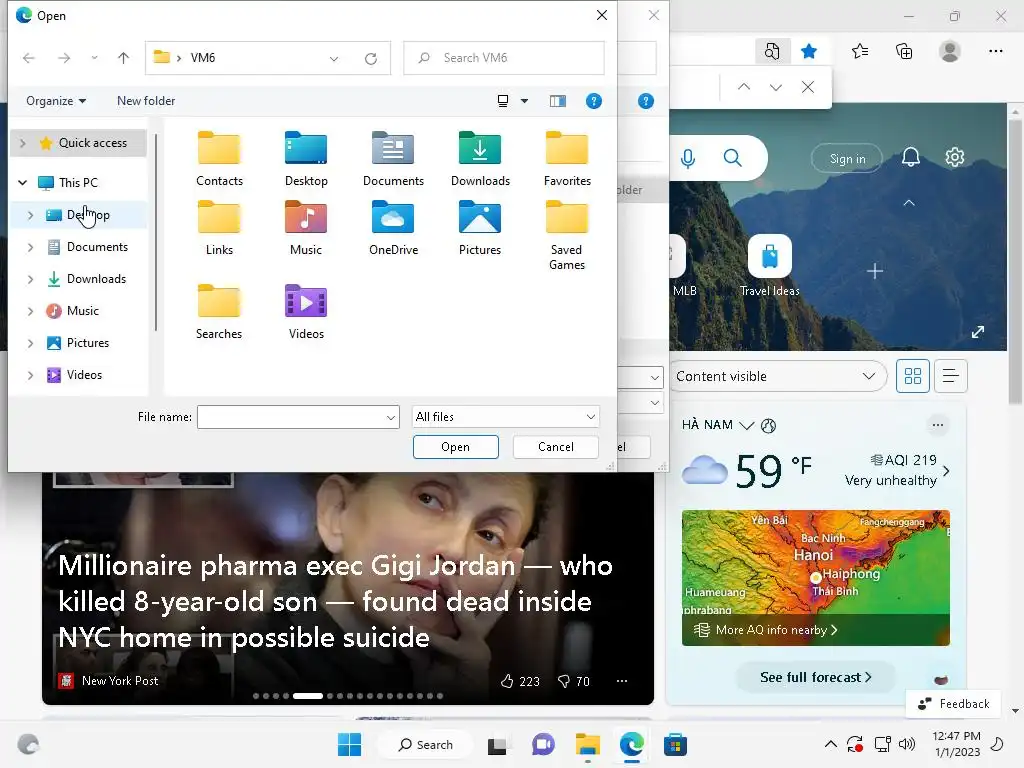This screenshot has height=768, width=1024.
Task: Open the Links folder
Action: pyautogui.click(x=219, y=227)
